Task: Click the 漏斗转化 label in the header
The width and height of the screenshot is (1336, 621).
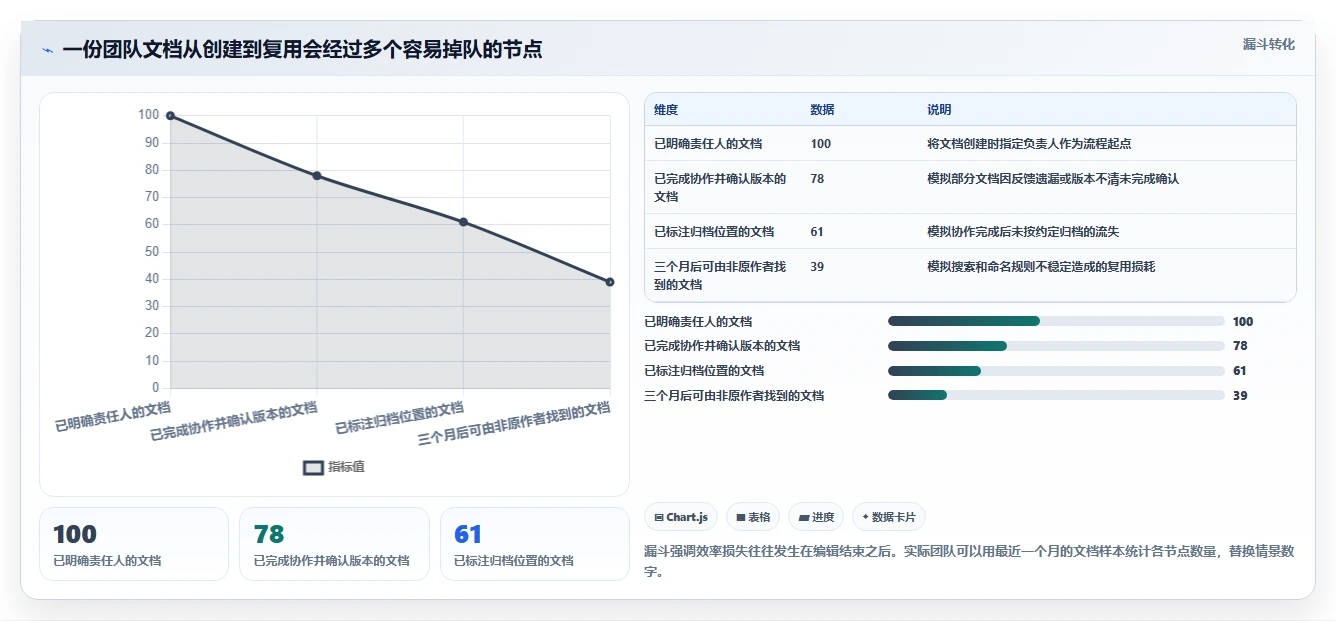Action: tap(1269, 45)
